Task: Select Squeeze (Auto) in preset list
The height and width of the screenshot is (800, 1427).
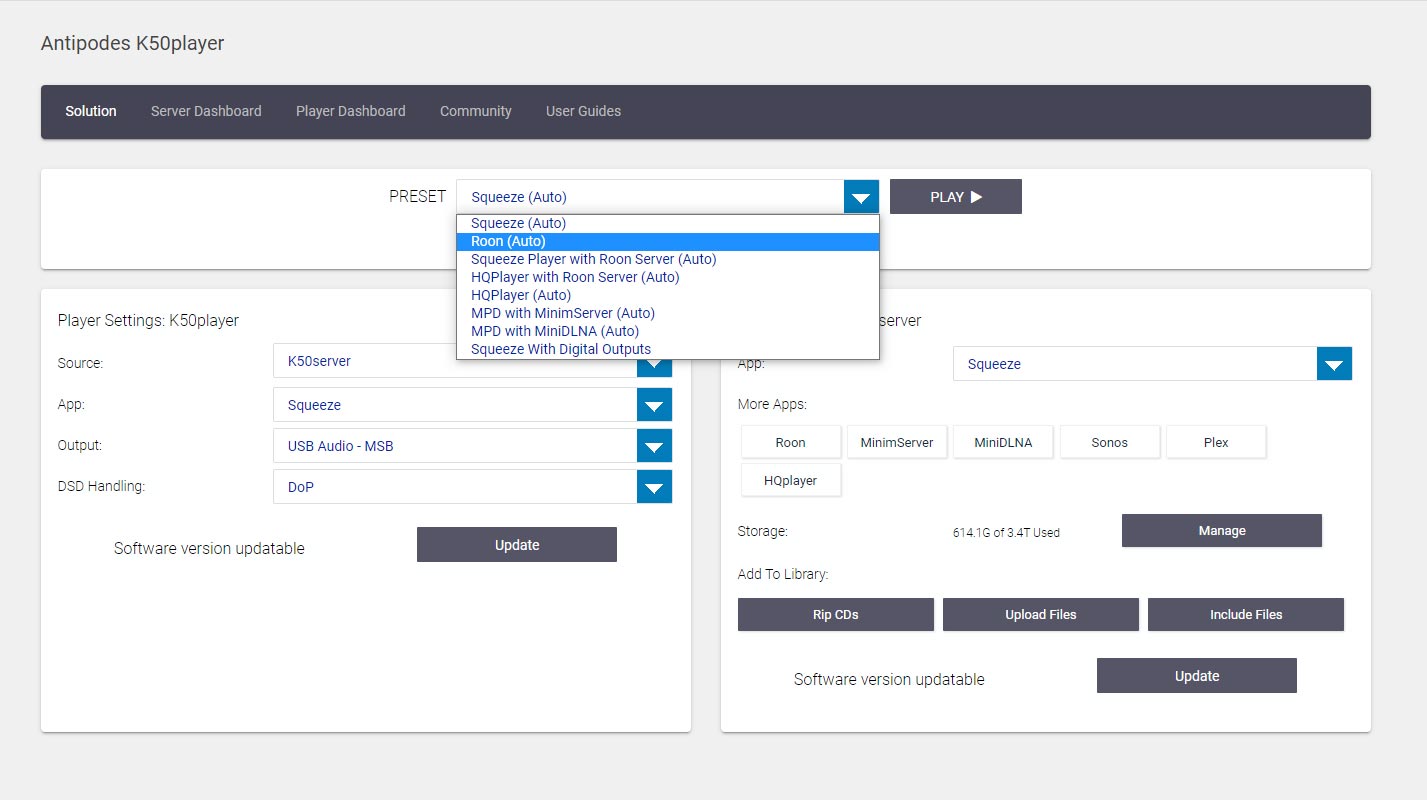Action: [668, 223]
